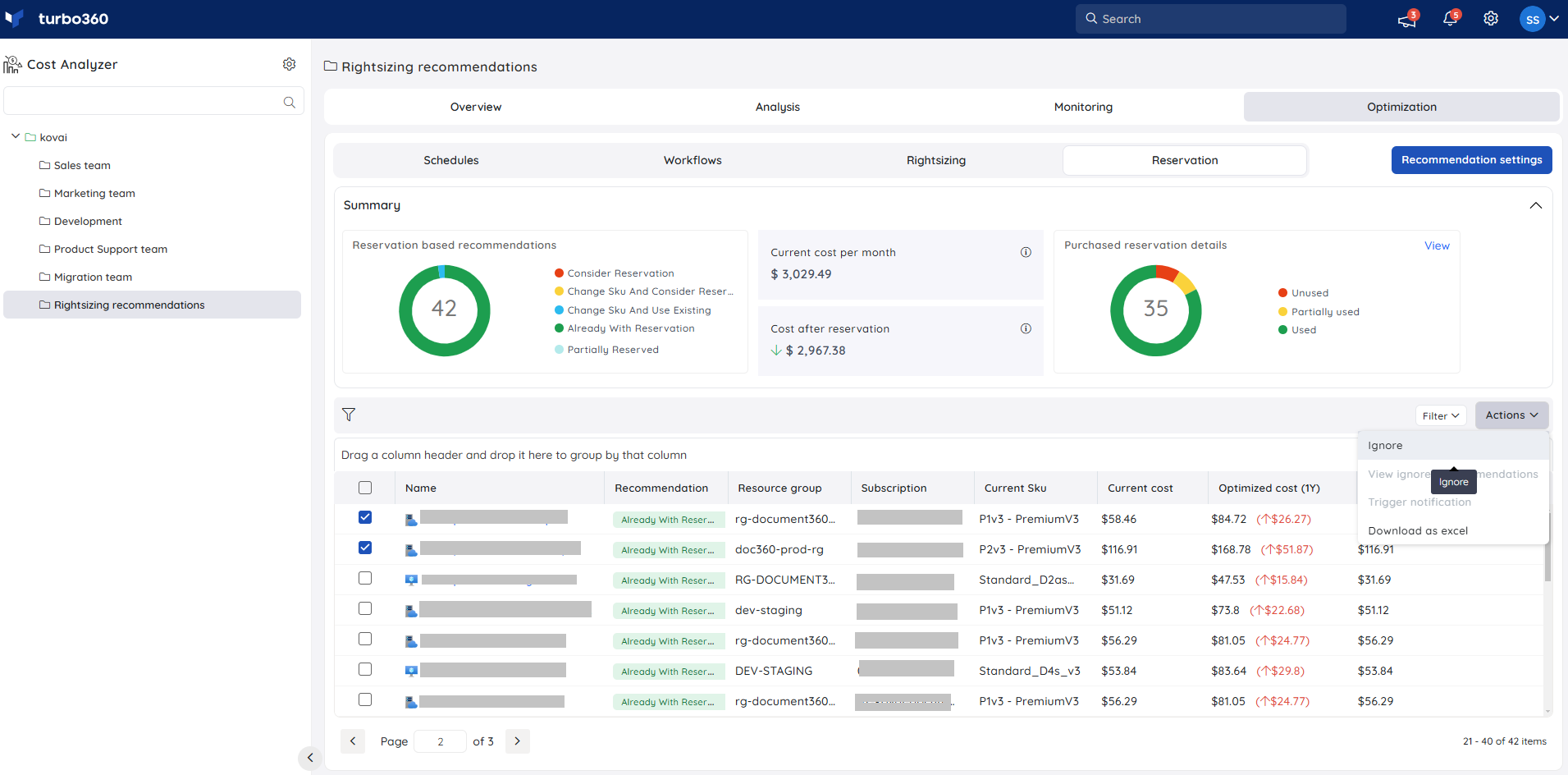
Task: Select Download as excel from Actions menu
Action: pyautogui.click(x=1453, y=531)
